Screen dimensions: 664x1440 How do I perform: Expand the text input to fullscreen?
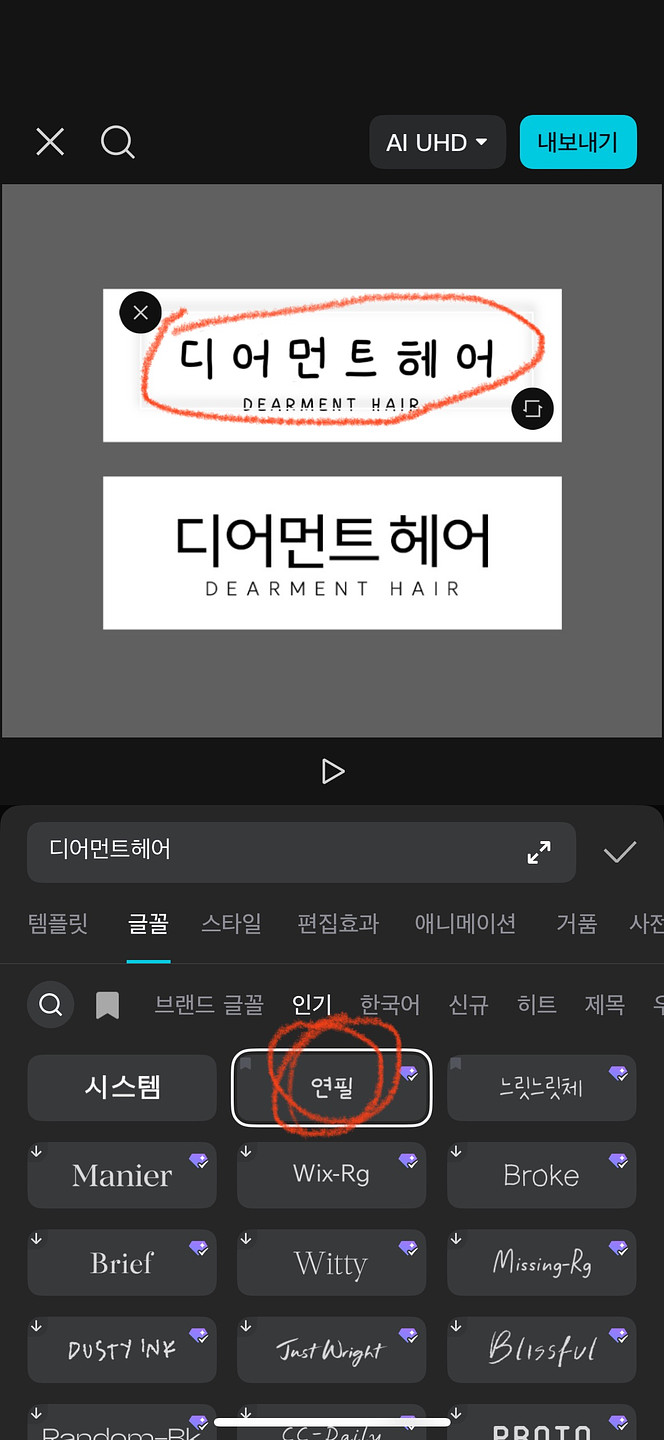click(539, 852)
